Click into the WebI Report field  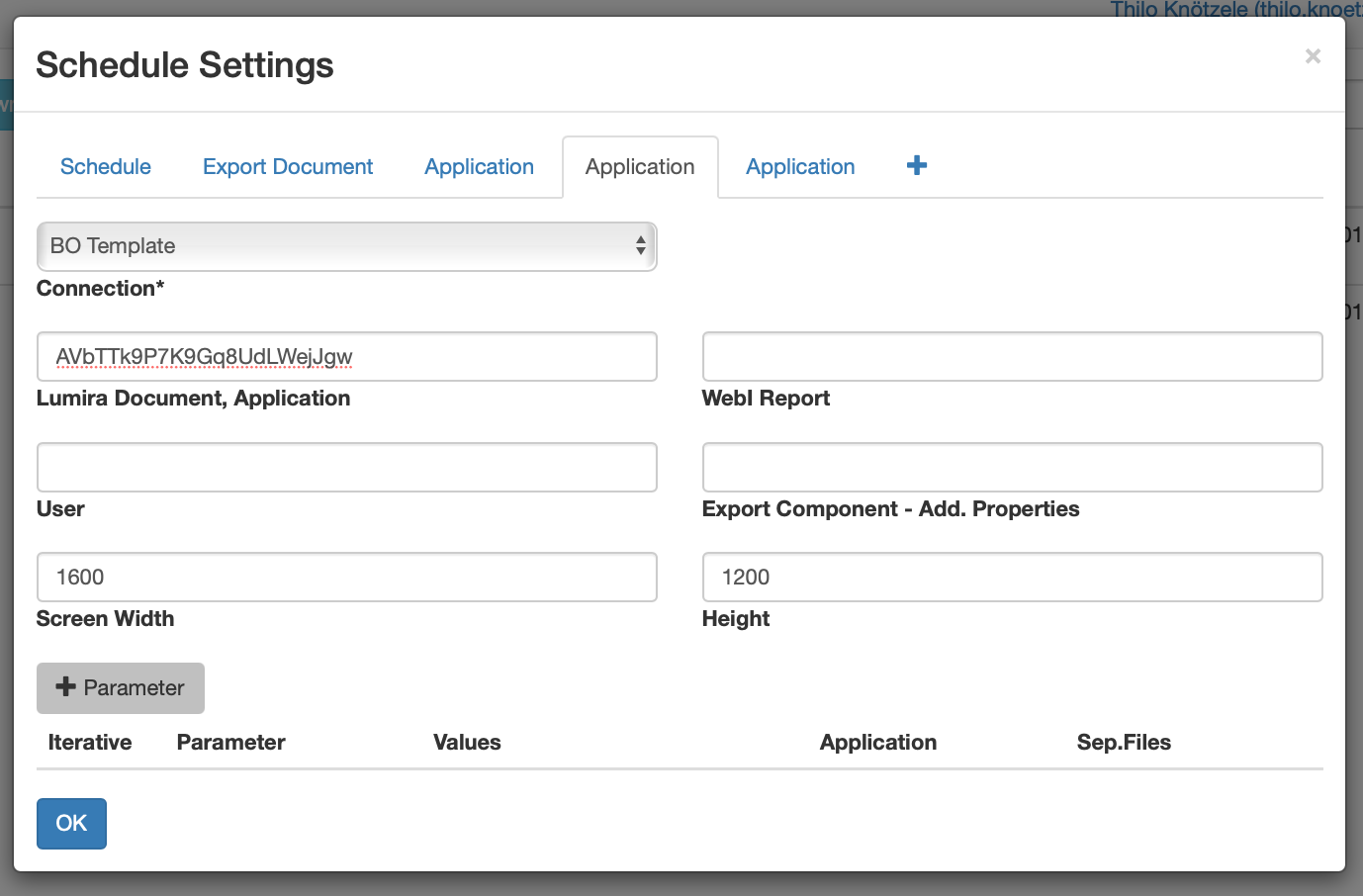(x=1013, y=356)
